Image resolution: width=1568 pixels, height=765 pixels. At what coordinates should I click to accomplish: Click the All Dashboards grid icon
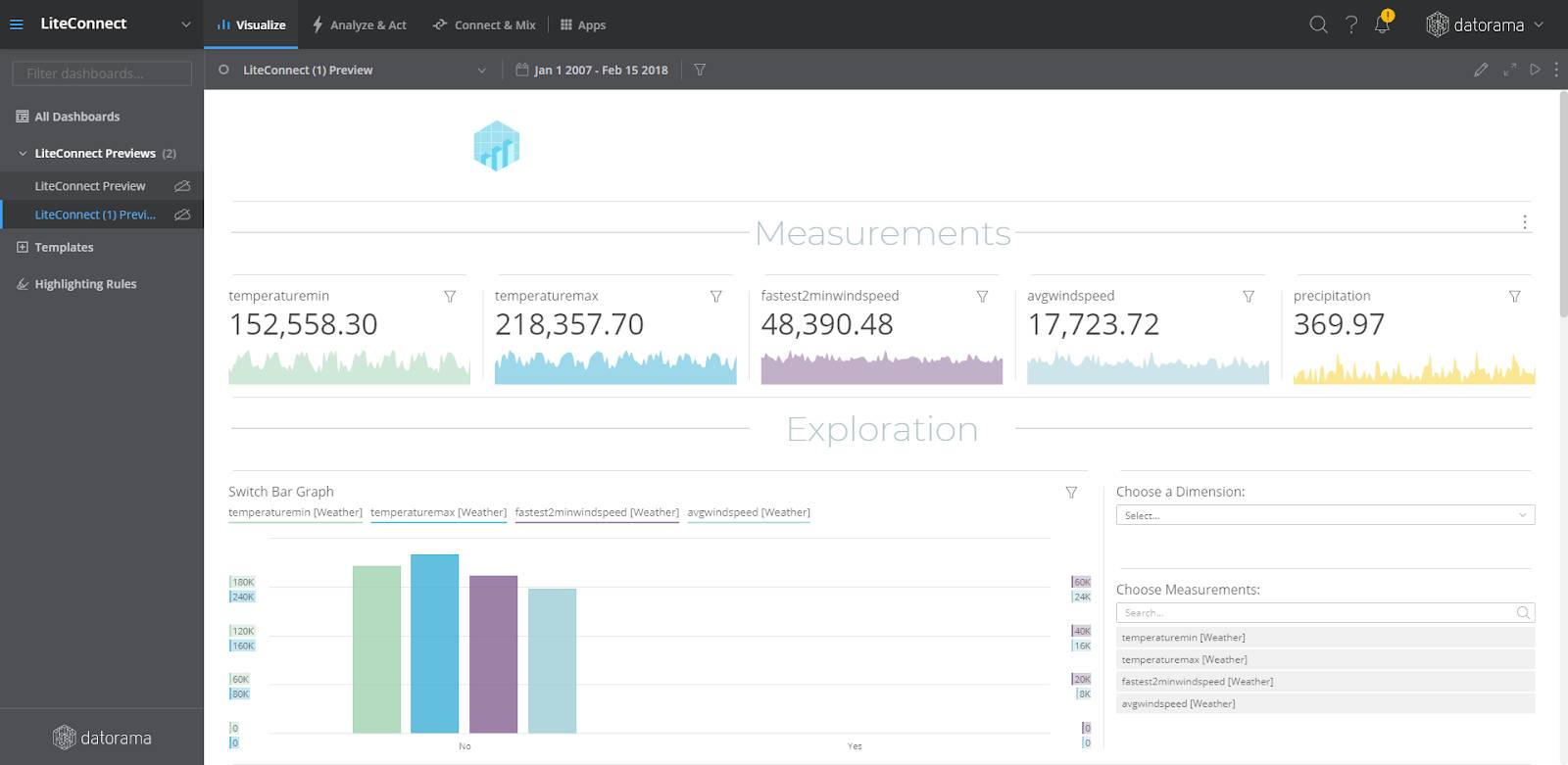(23, 117)
